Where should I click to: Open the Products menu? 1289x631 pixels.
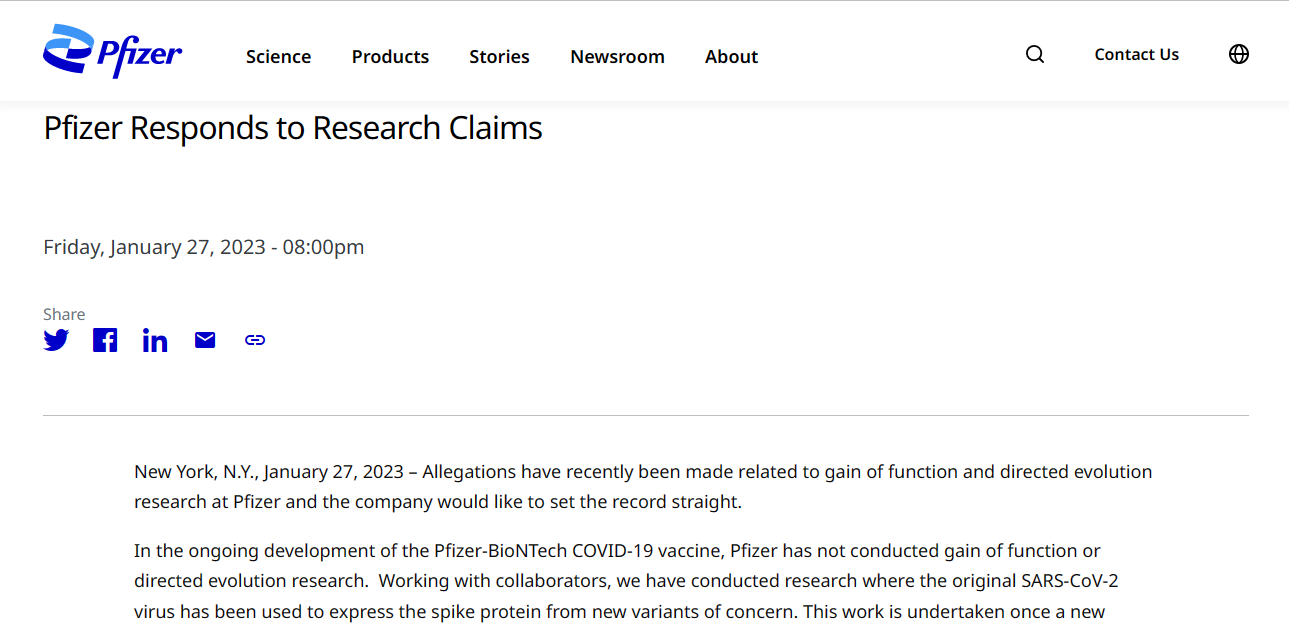390,57
